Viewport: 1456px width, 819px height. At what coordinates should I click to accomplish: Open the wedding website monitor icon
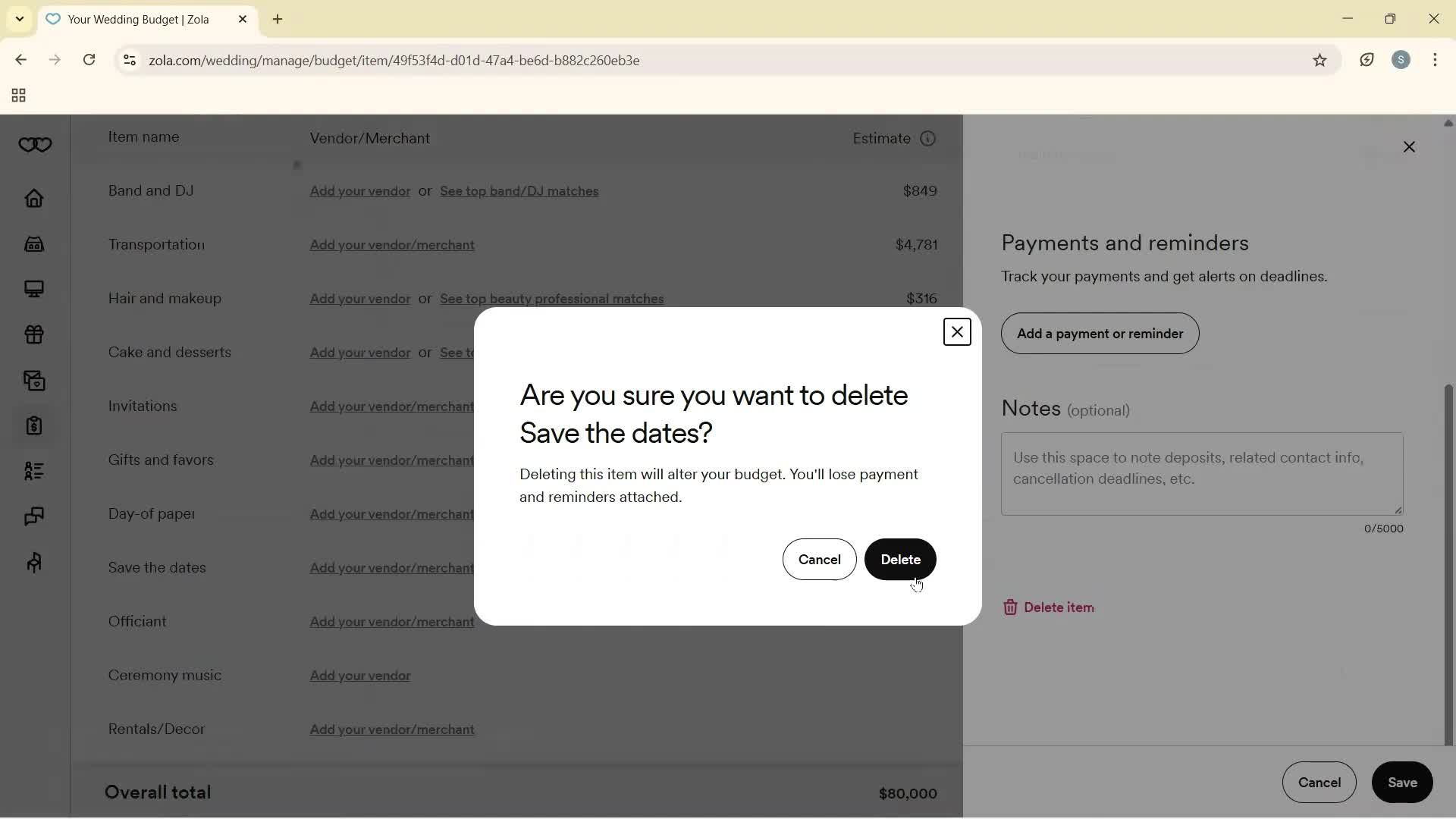coord(34,289)
